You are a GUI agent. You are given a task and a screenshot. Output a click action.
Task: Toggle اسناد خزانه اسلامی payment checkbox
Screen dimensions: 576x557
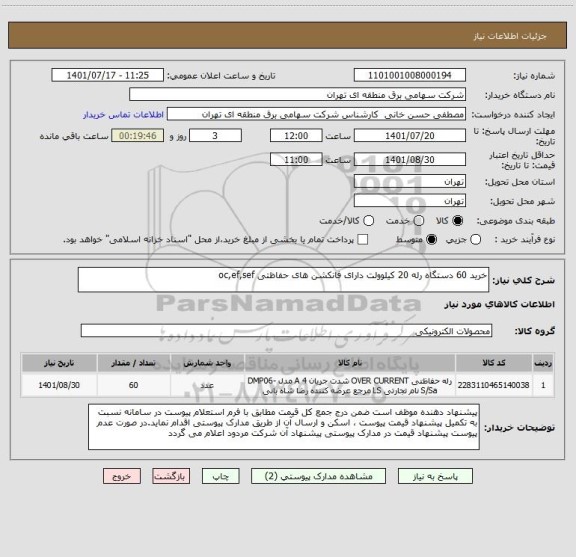pos(363,240)
